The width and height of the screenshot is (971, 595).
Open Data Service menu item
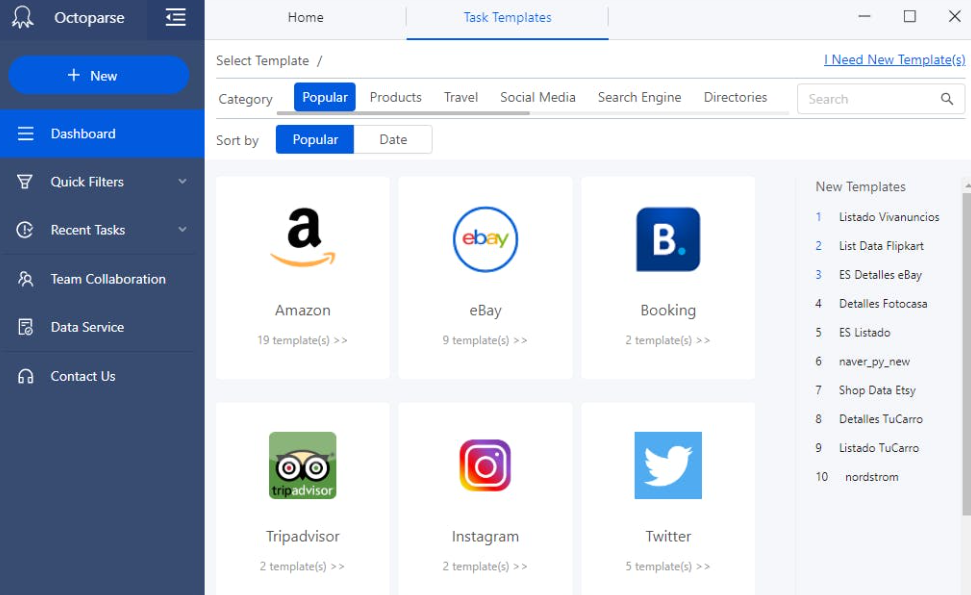click(x=102, y=327)
